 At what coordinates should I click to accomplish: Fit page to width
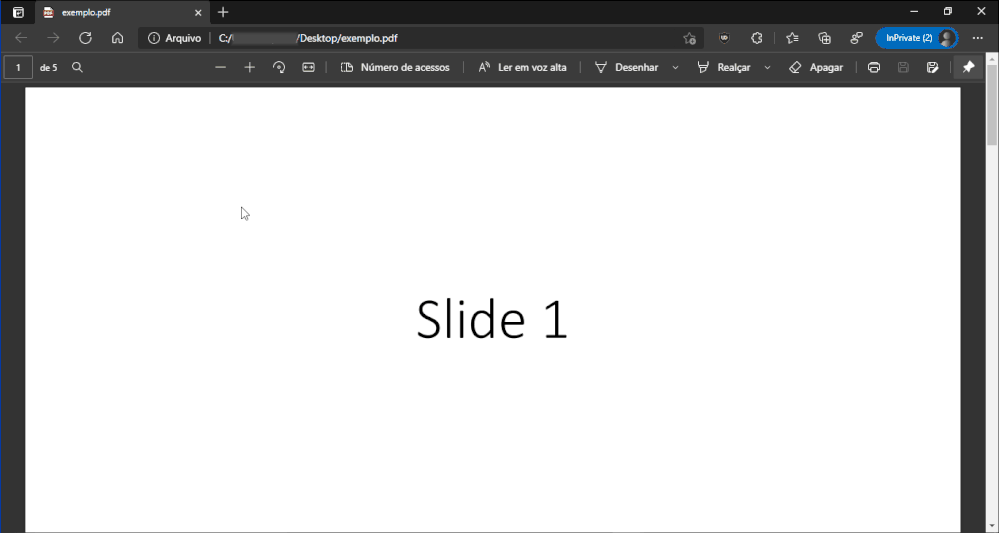coord(308,68)
